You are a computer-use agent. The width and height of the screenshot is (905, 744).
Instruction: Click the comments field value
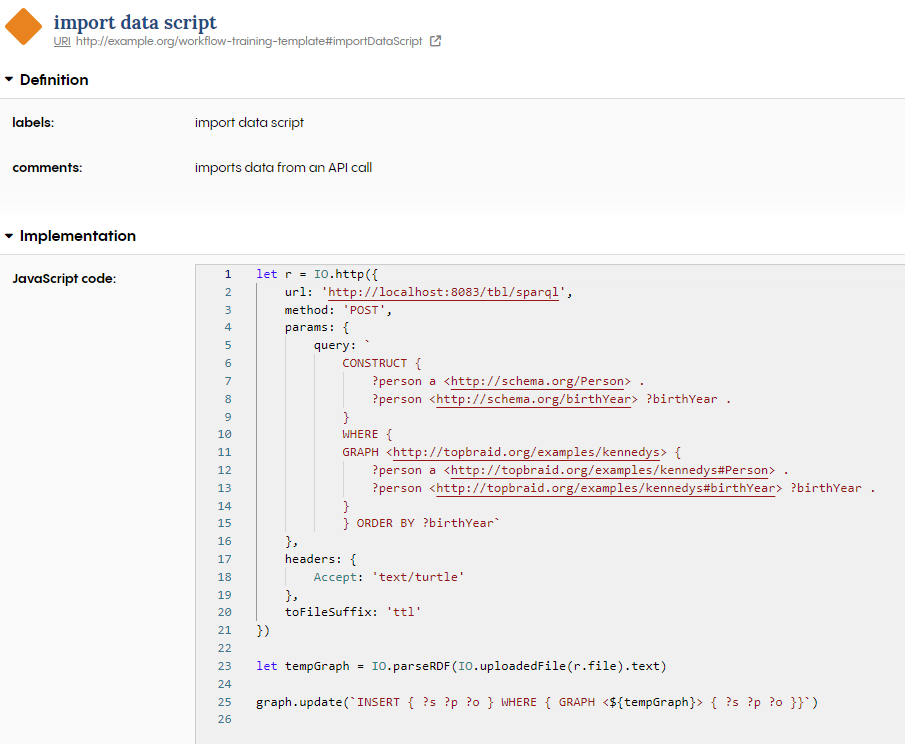tap(284, 167)
